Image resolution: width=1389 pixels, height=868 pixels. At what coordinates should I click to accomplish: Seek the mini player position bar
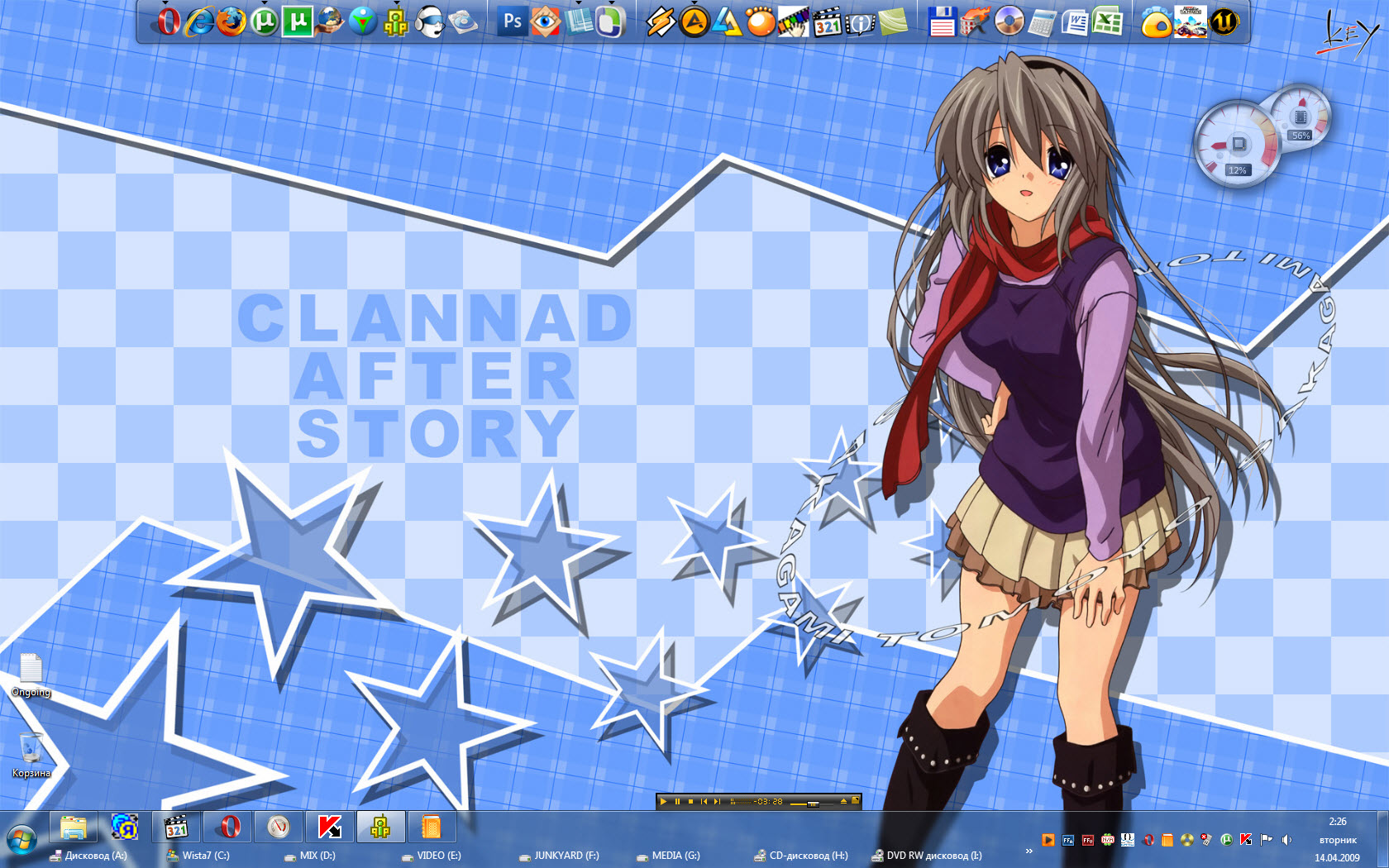(741, 801)
